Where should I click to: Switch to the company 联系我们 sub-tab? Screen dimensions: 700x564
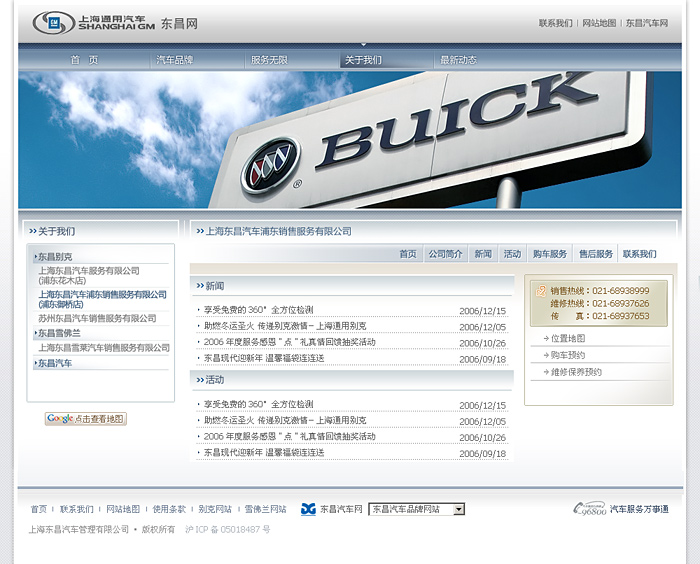click(640, 254)
